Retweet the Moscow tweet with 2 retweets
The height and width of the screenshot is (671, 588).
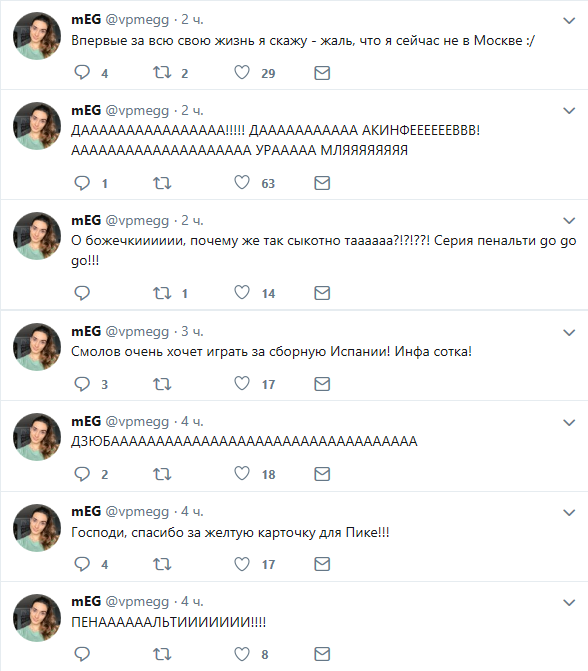pyautogui.click(x=162, y=73)
